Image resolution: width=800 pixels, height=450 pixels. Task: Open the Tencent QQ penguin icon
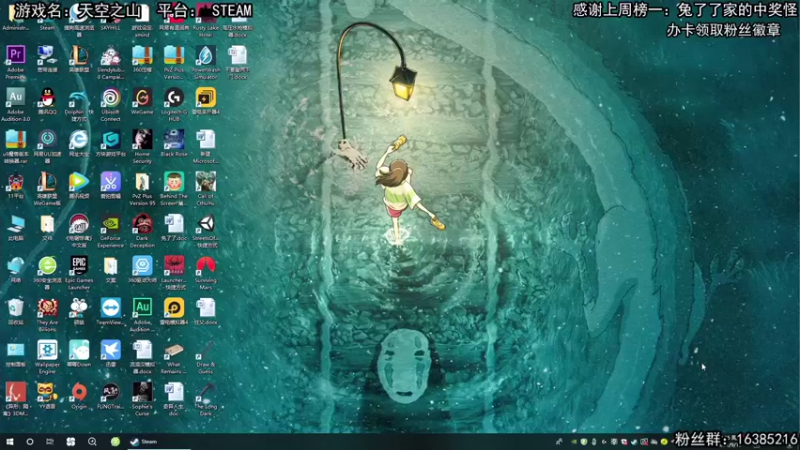pos(47,97)
